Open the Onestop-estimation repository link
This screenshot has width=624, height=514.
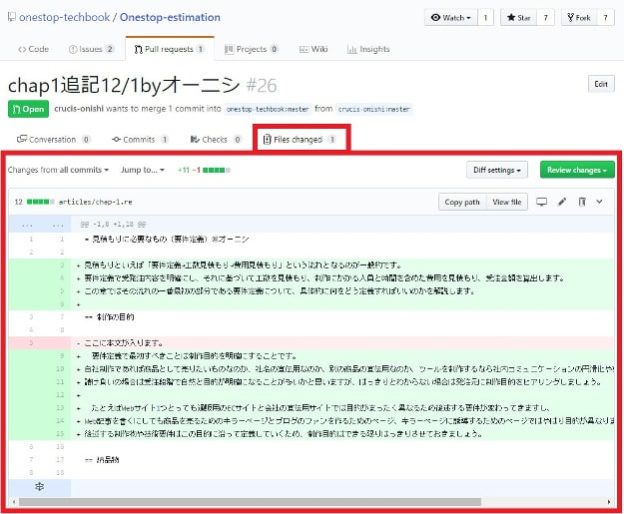tap(170, 17)
